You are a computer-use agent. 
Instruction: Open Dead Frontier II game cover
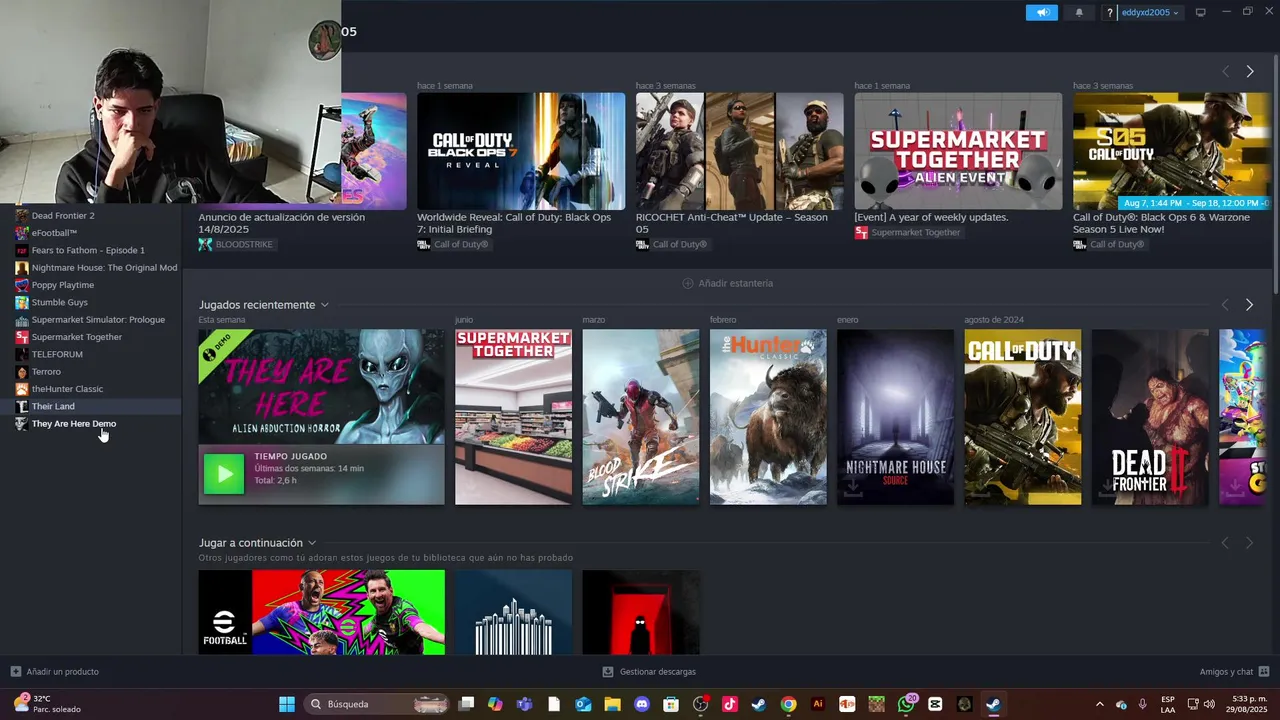click(1150, 417)
